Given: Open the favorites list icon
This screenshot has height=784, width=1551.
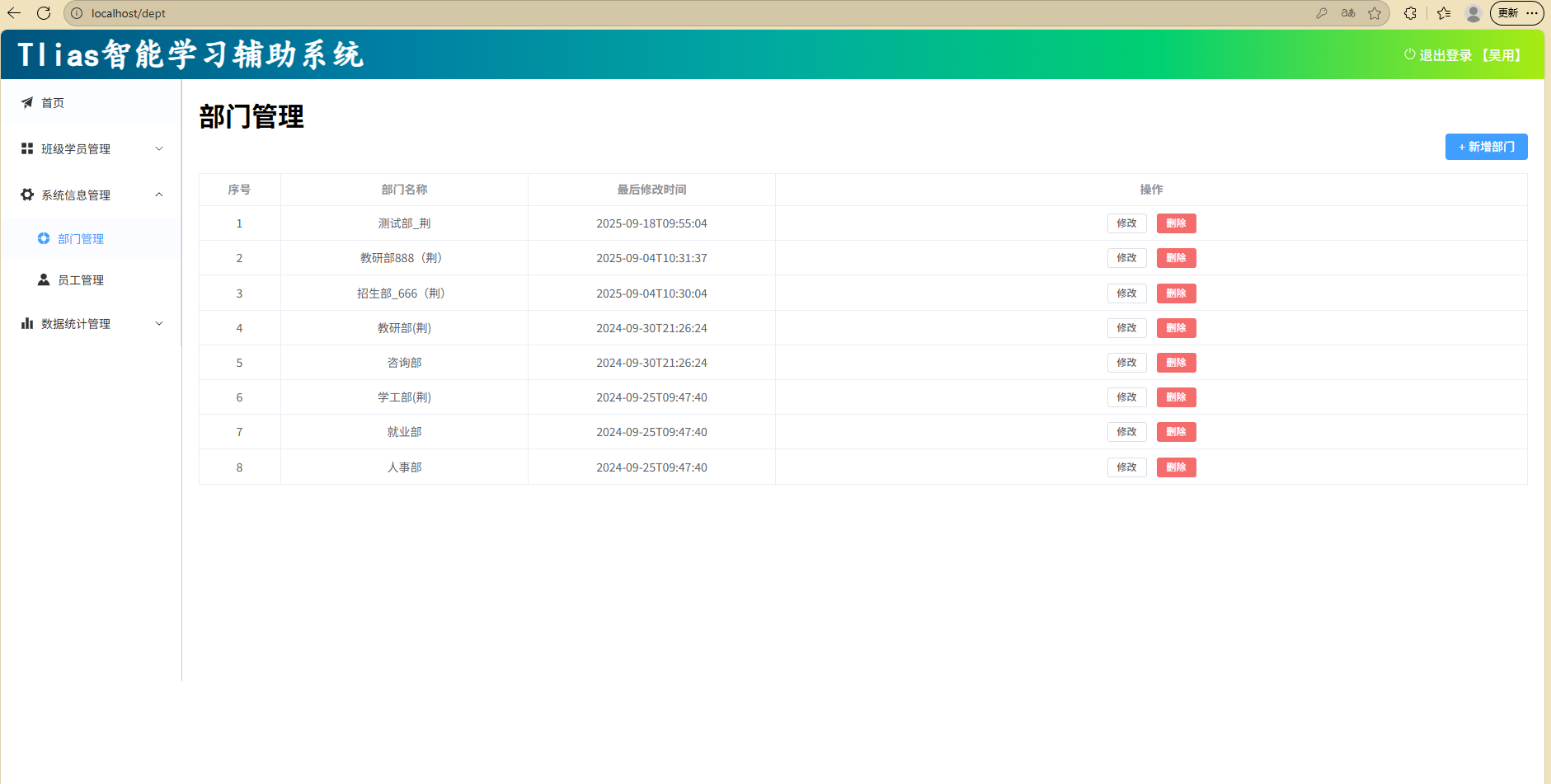Looking at the screenshot, I should [1443, 13].
